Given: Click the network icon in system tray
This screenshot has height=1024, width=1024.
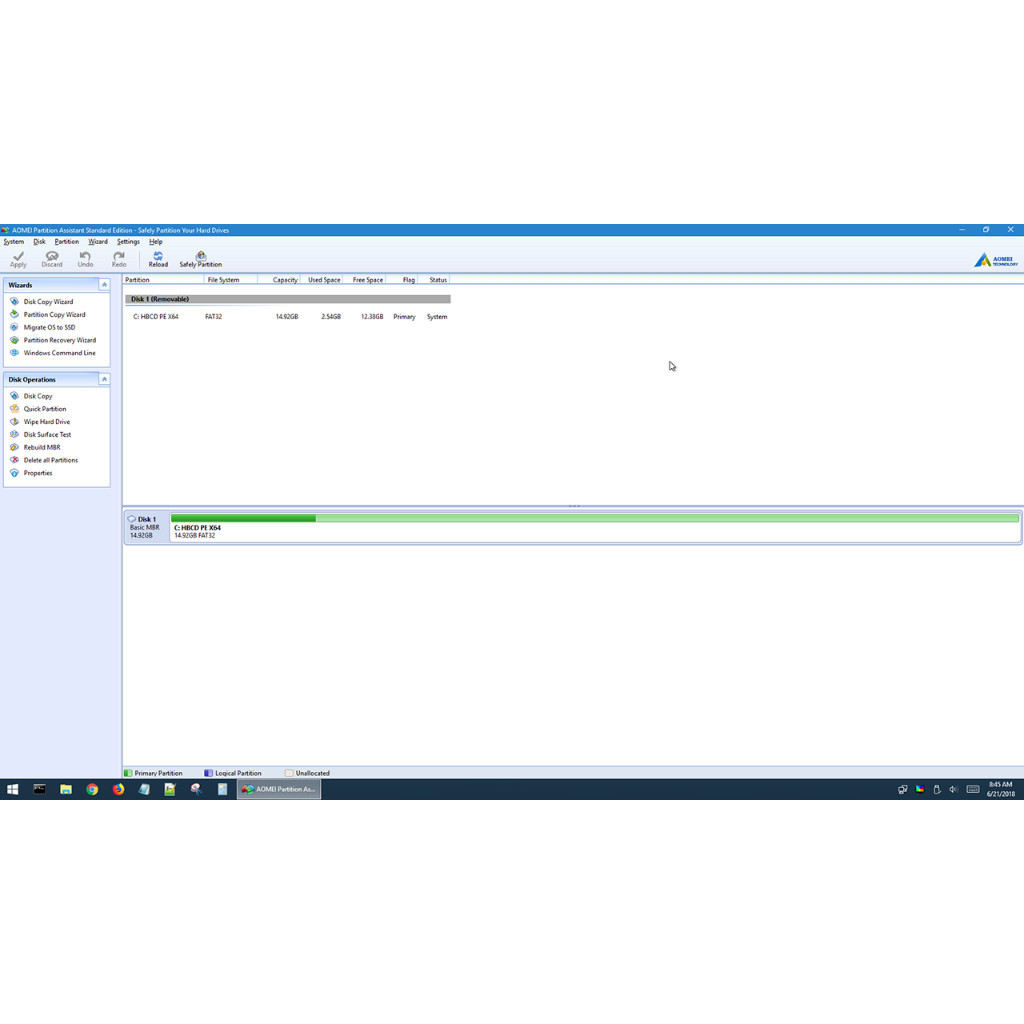Looking at the screenshot, I should pos(903,789).
